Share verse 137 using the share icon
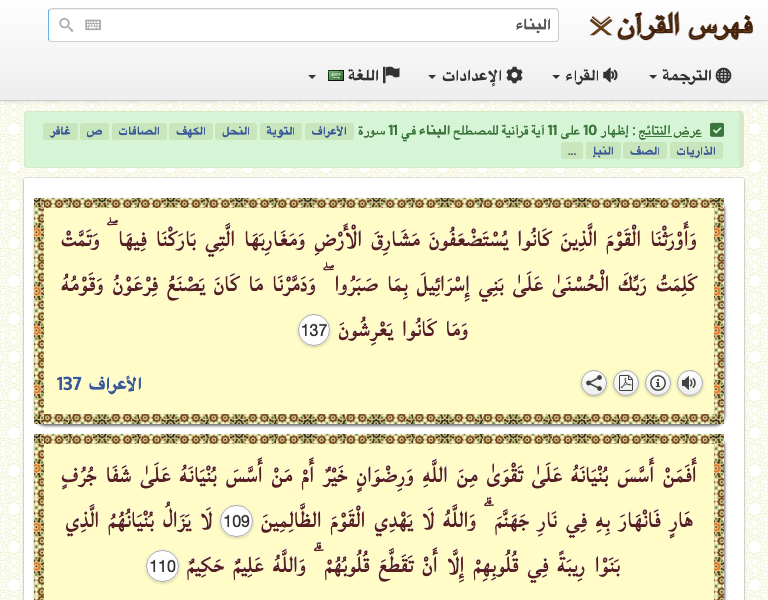The image size is (768, 600). click(593, 383)
